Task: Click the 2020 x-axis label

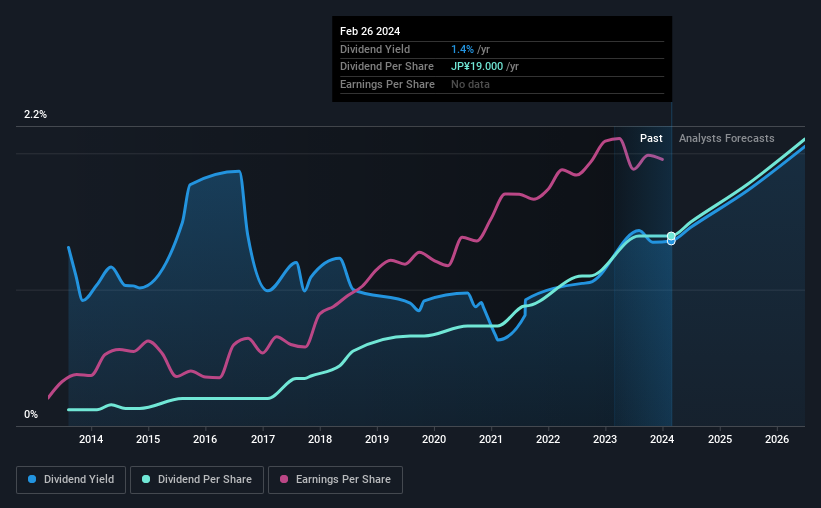Action: [x=434, y=439]
